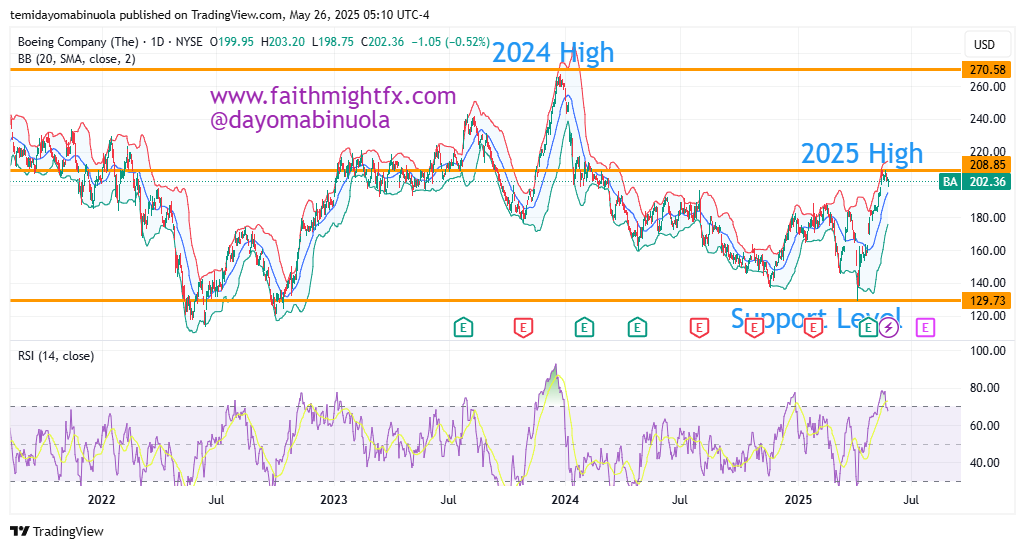This screenshot has width=1025, height=549.
Task: Click the change value −1.05 (−0.52%)
Action: [x=450, y=42]
